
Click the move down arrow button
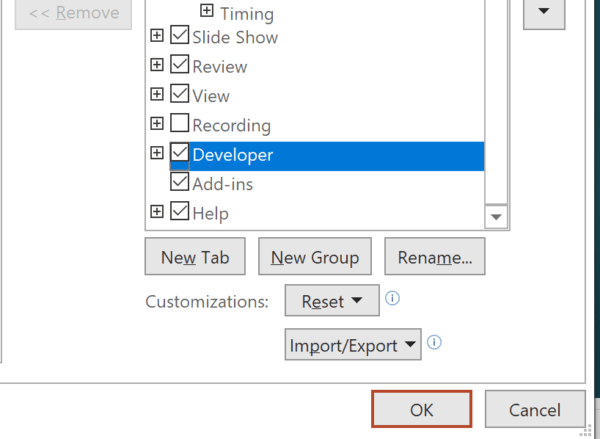pos(544,12)
